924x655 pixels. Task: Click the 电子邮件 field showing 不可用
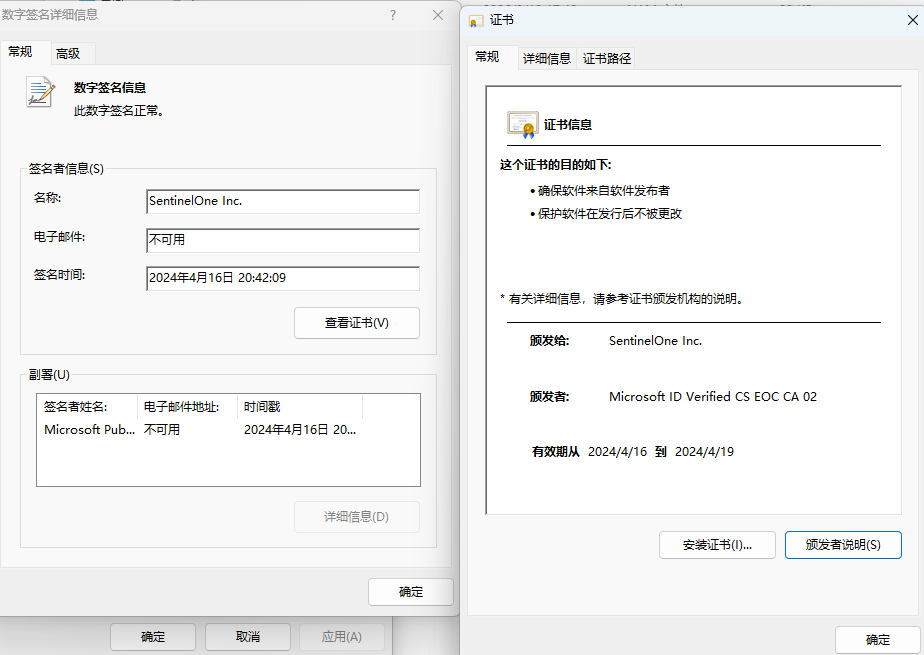(x=283, y=240)
